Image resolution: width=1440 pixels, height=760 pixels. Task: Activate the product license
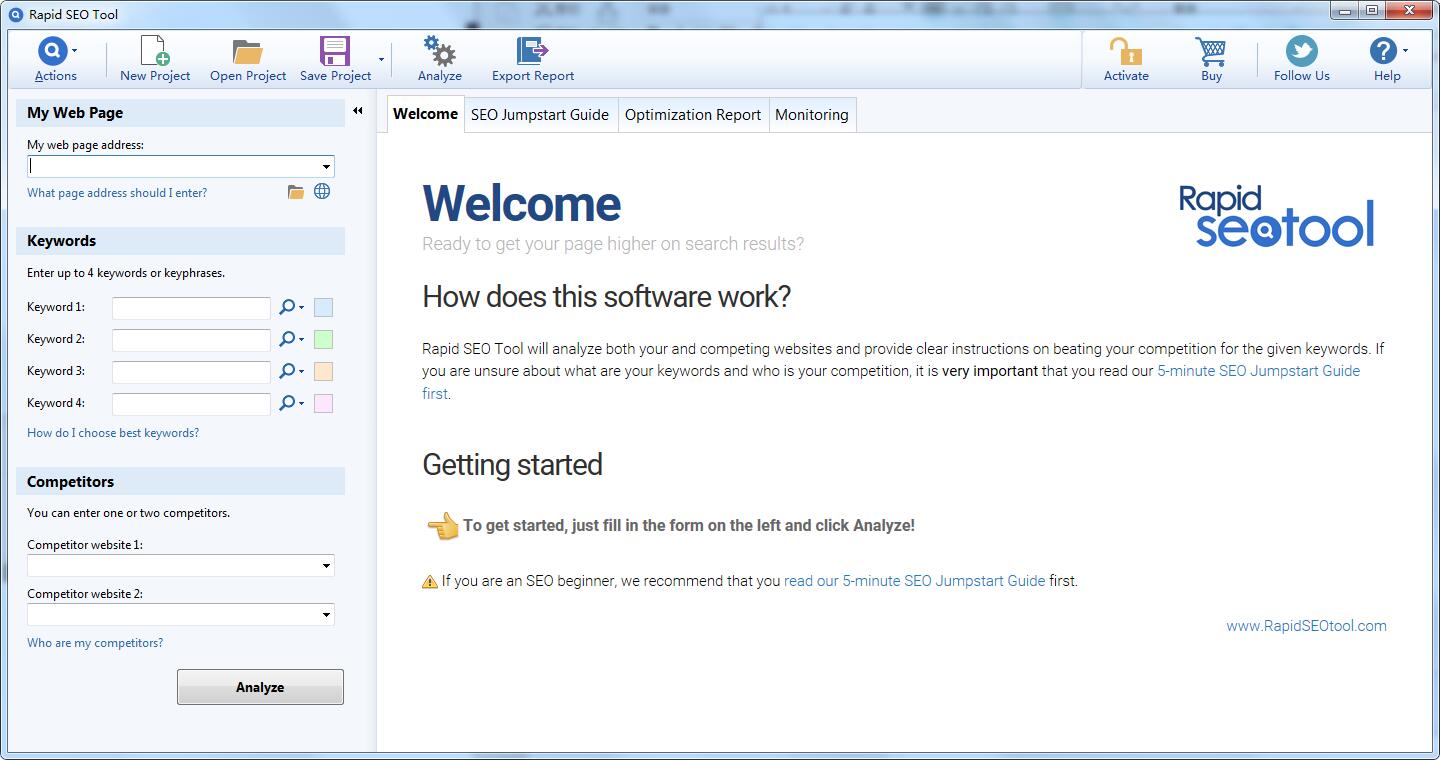(1125, 57)
